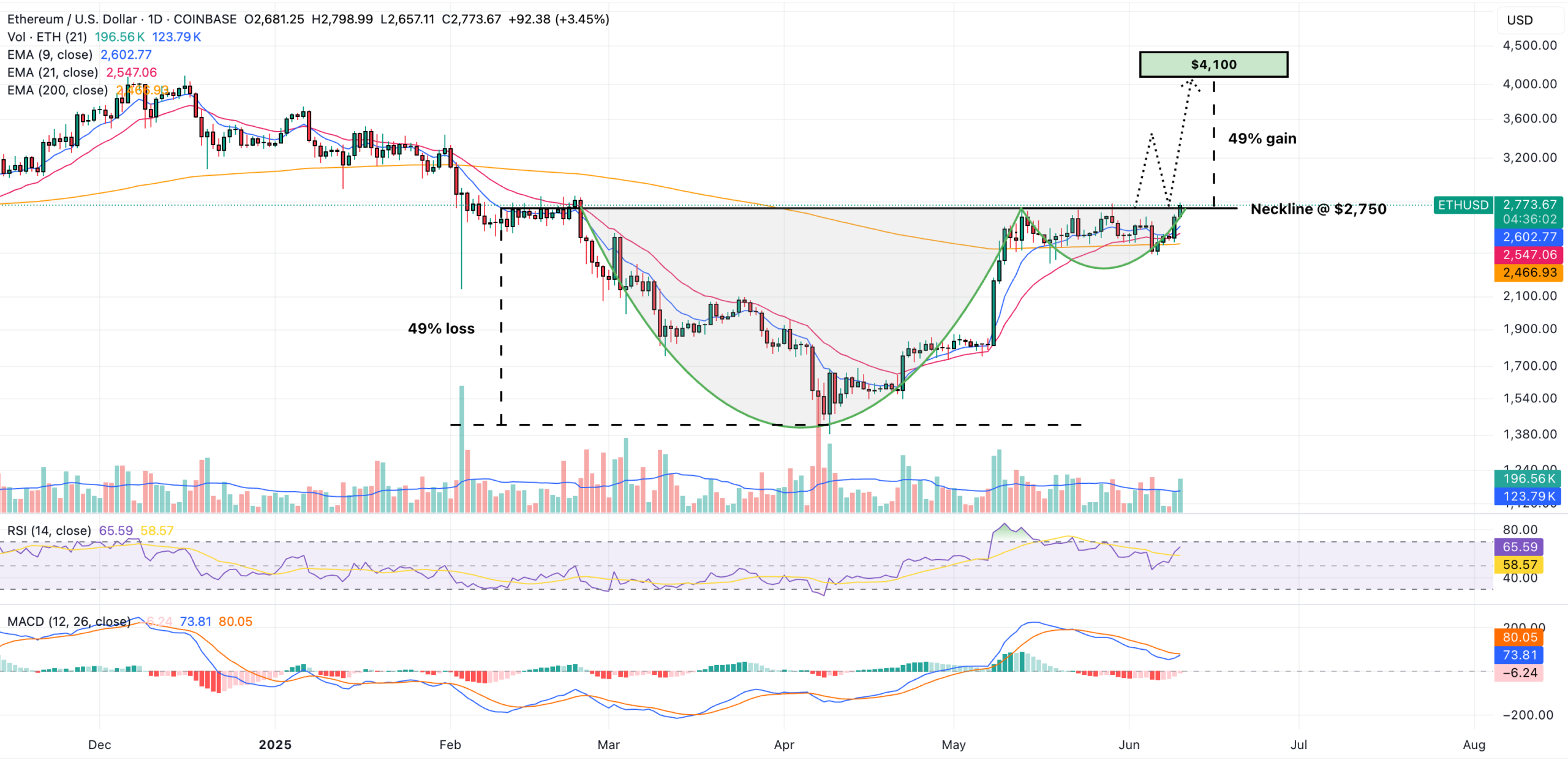Viewport: 1568px width, 760px height.
Task: Select the EMA (200, close) legend
Action: [x=58, y=90]
